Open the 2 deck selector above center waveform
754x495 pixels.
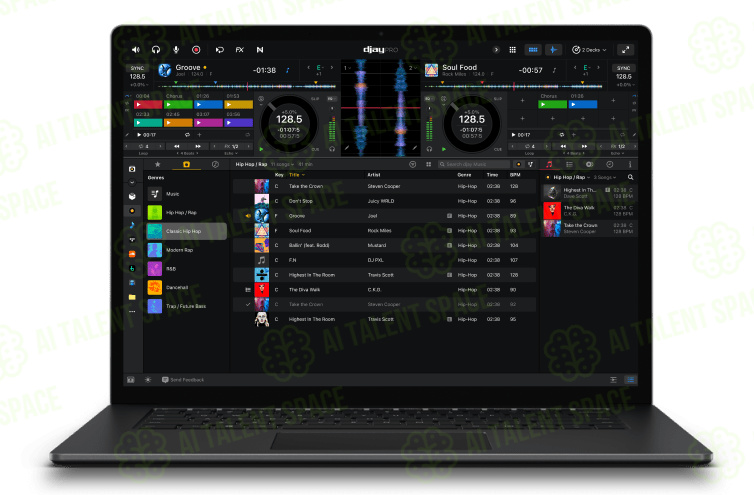[413, 68]
